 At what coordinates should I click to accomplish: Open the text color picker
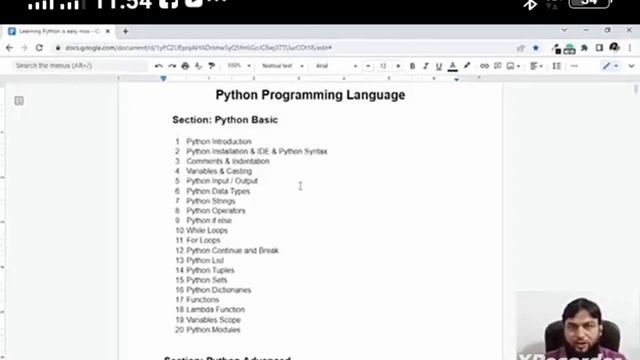[x=452, y=66]
